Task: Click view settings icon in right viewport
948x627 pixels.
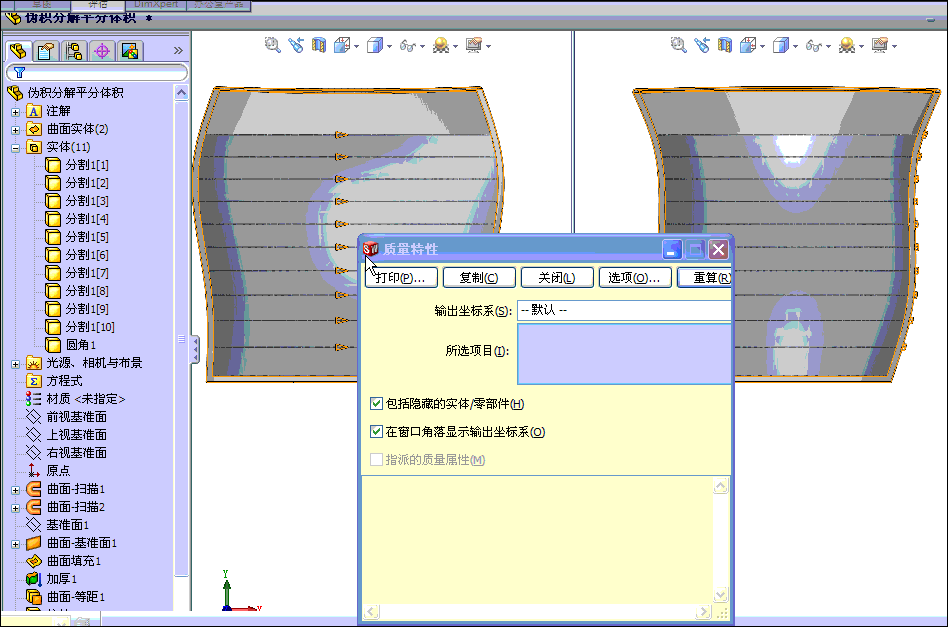Action: click(880, 45)
